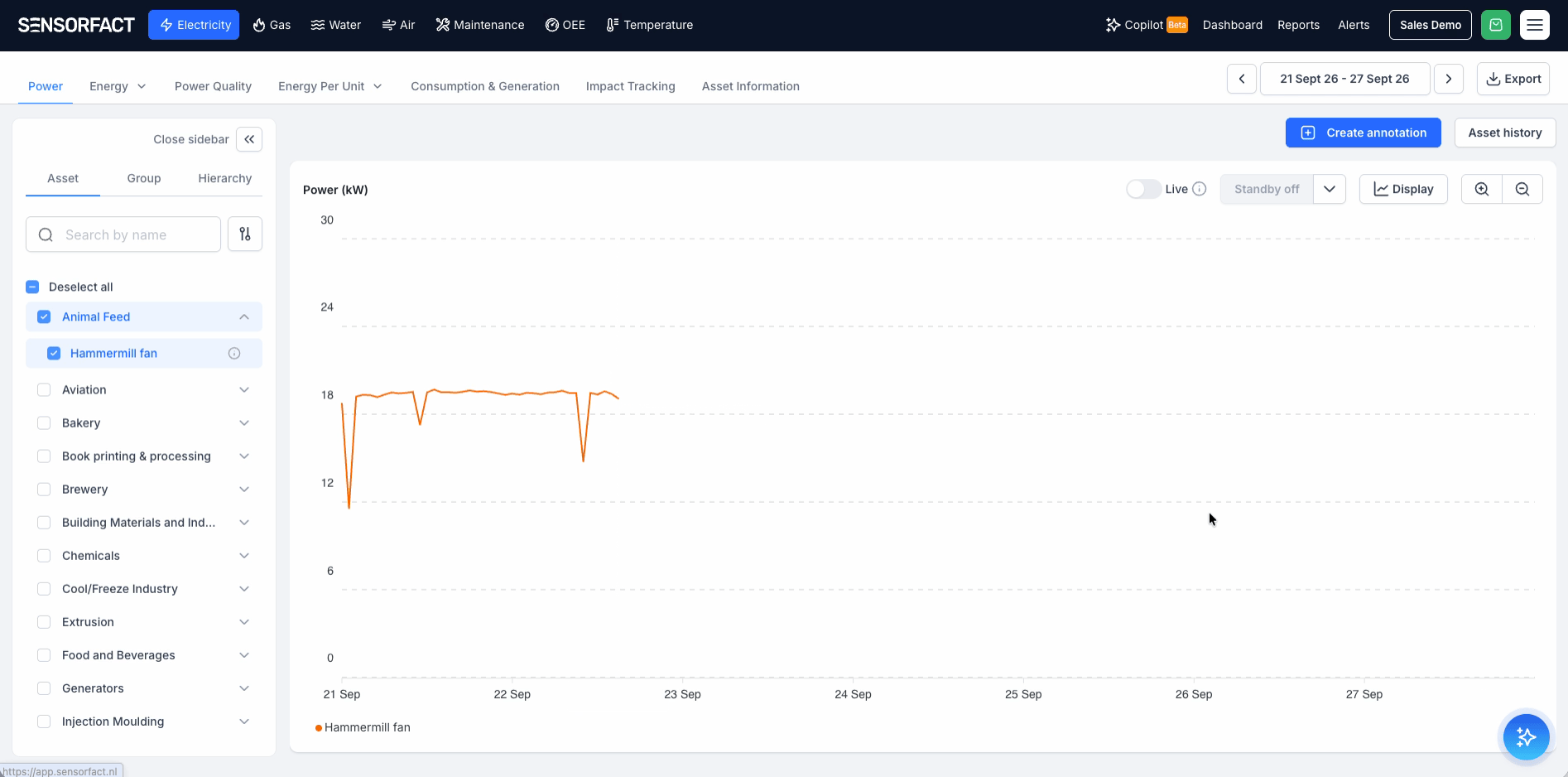Open the hamburger menu
This screenshot has height=777, width=1568.
point(1535,25)
